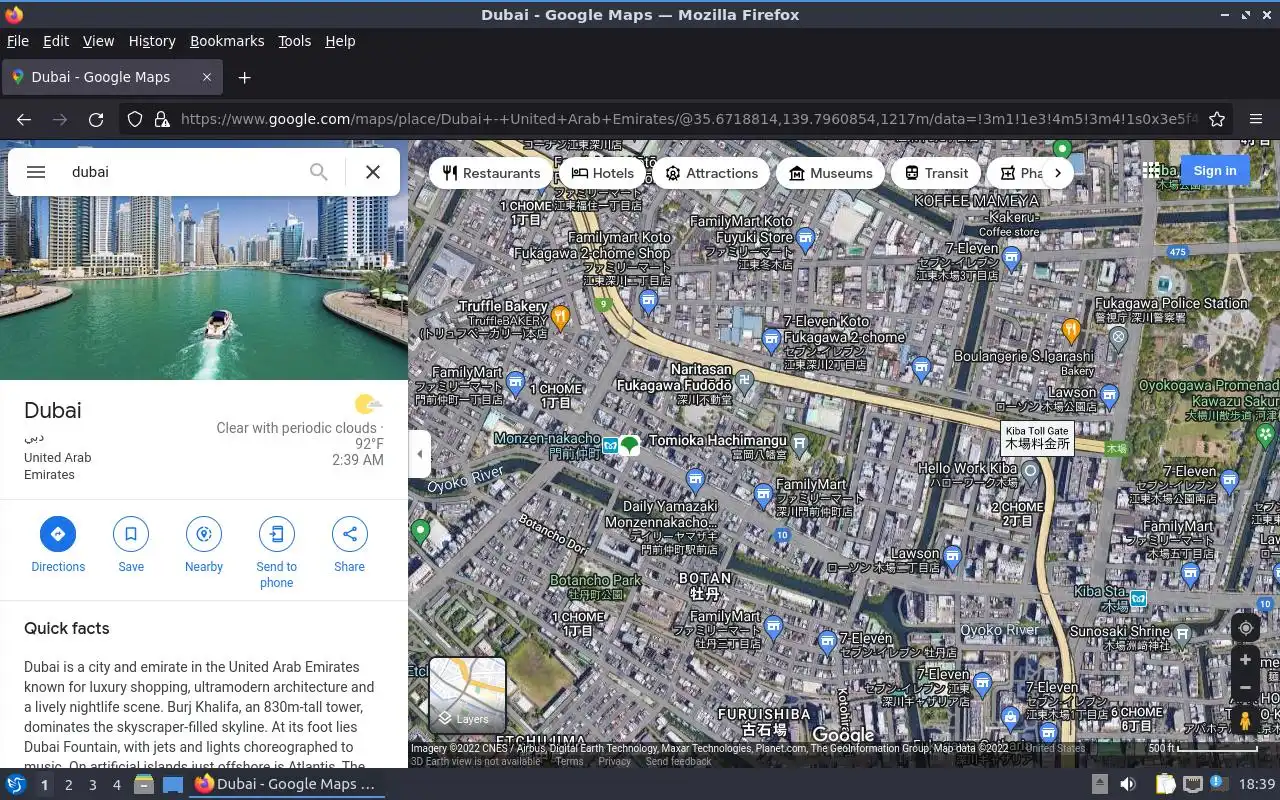Click the Share icon
The image size is (1280, 800).
(350, 534)
